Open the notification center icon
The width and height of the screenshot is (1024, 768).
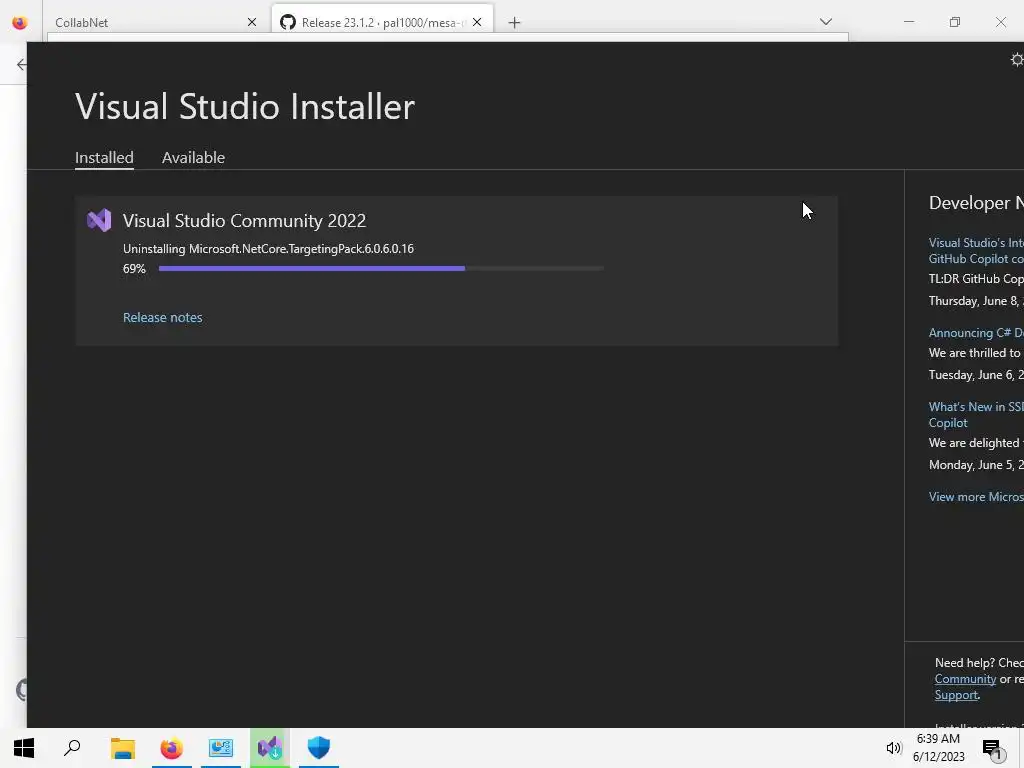click(x=993, y=748)
